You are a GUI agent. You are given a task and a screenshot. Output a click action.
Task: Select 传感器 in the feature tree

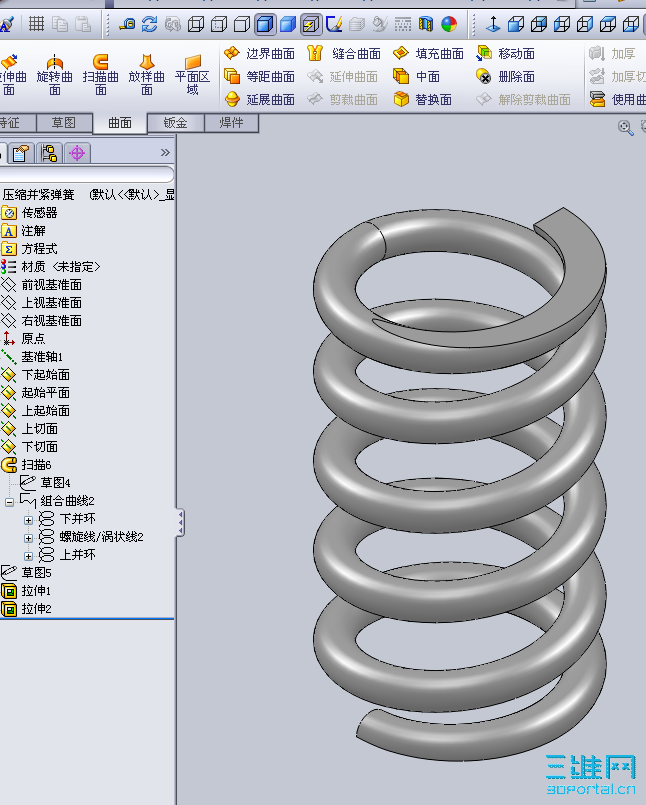coord(29,213)
